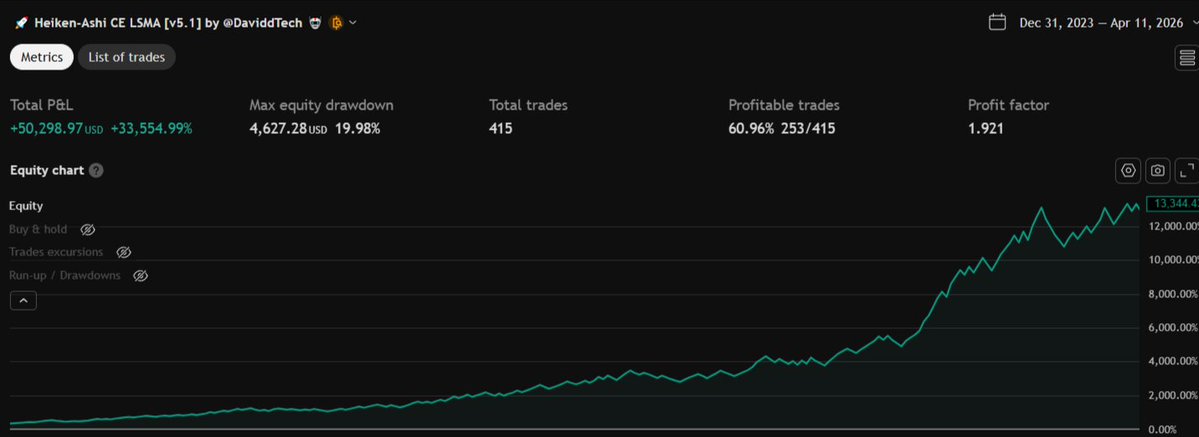This screenshot has height=437, width=1199.
Task: Click the 12,000.00% axis label
Action: (x=1174, y=227)
